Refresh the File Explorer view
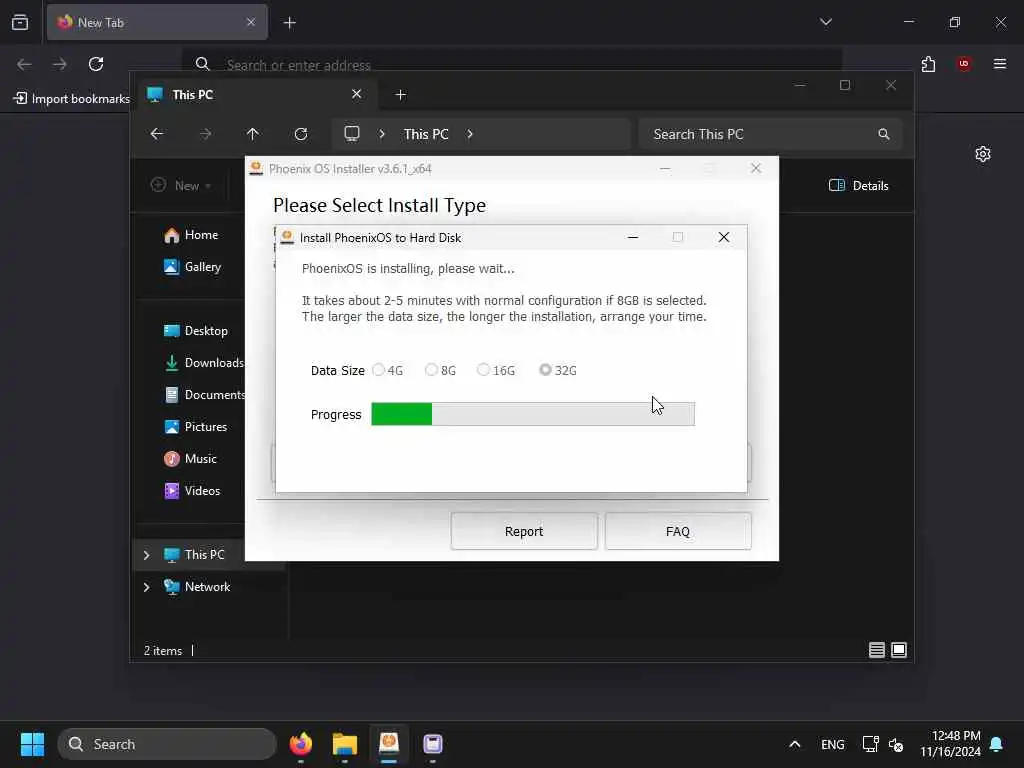 click(x=301, y=134)
